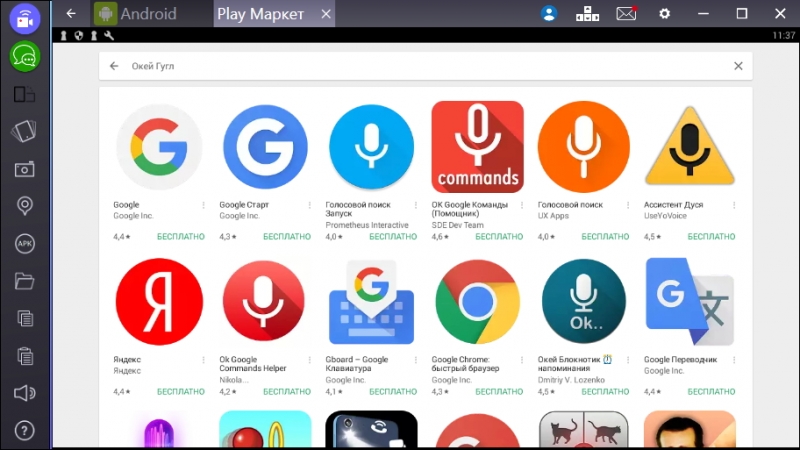Click БЕСПЛАТНО under Google app
This screenshot has height=450, width=800.
[x=181, y=237]
